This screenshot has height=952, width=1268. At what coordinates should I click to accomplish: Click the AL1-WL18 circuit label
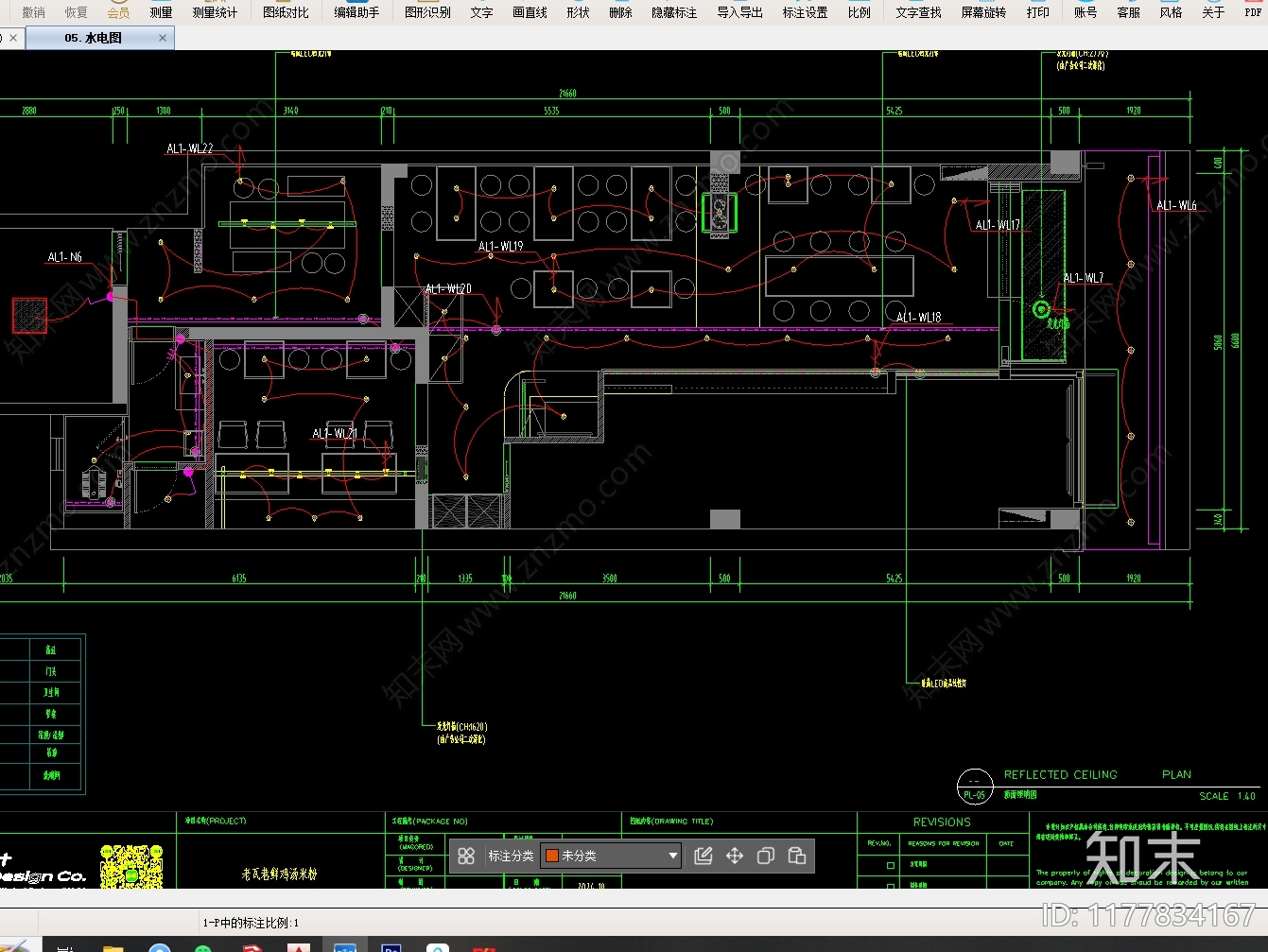[x=919, y=318]
